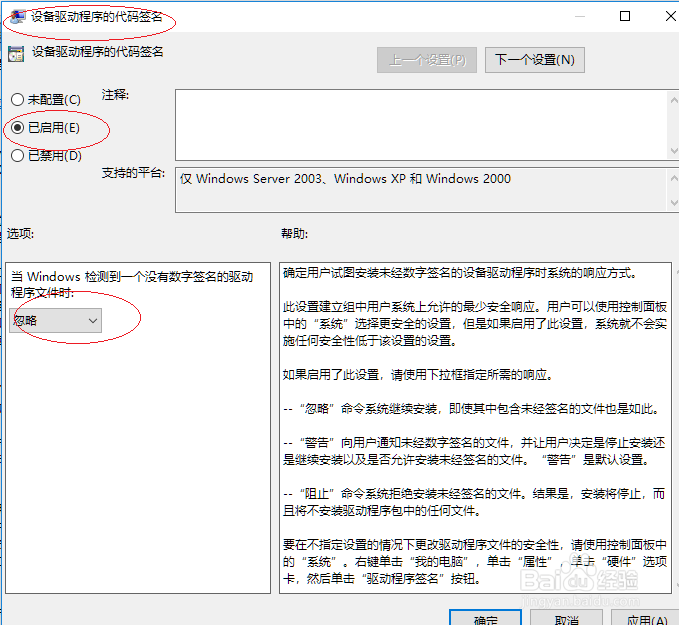Viewport: 679px width, 625px height.
Task: Click the down arrow of 注释 scrollbar
Action: [674, 151]
